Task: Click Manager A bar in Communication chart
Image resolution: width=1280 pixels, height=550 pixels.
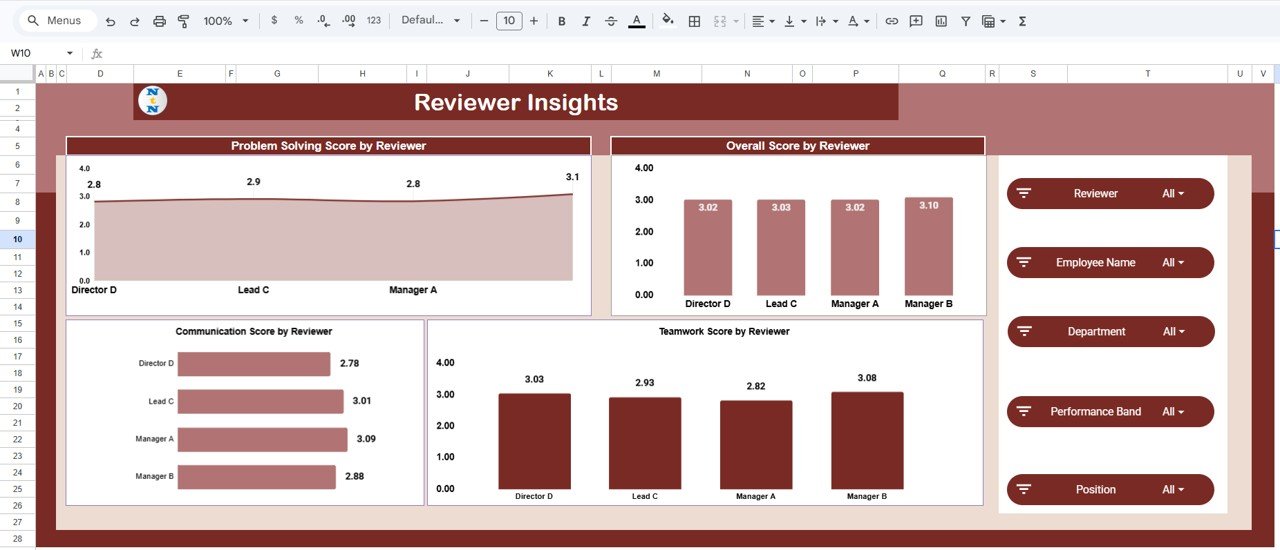Action: (x=262, y=440)
